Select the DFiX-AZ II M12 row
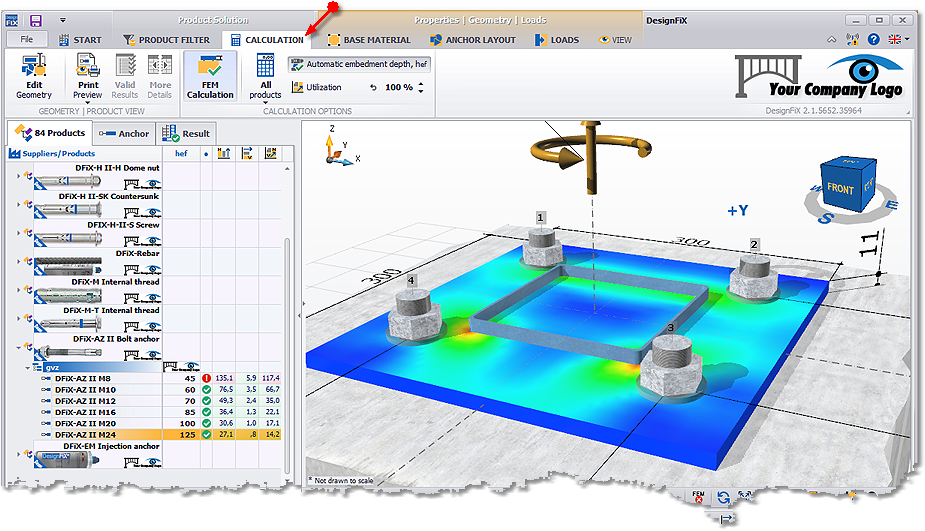The height and width of the screenshot is (531, 925). click(160, 401)
